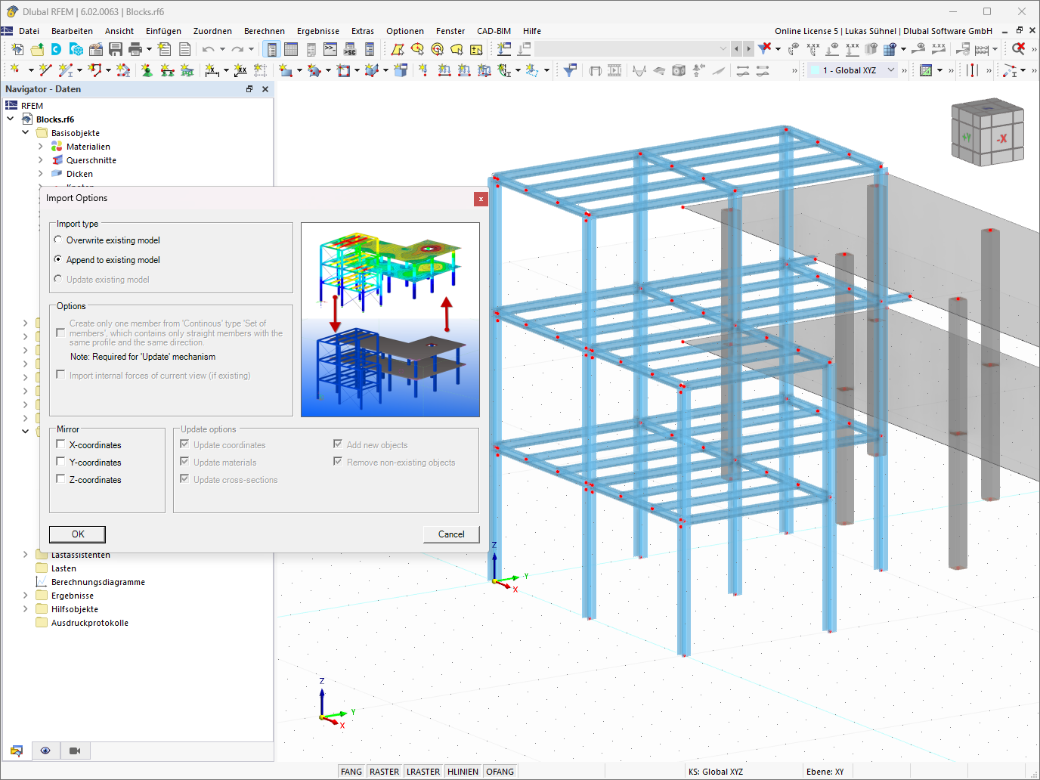Open the 1 - Global XYZ dropdown
The height and width of the screenshot is (780, 1040).
853,70
